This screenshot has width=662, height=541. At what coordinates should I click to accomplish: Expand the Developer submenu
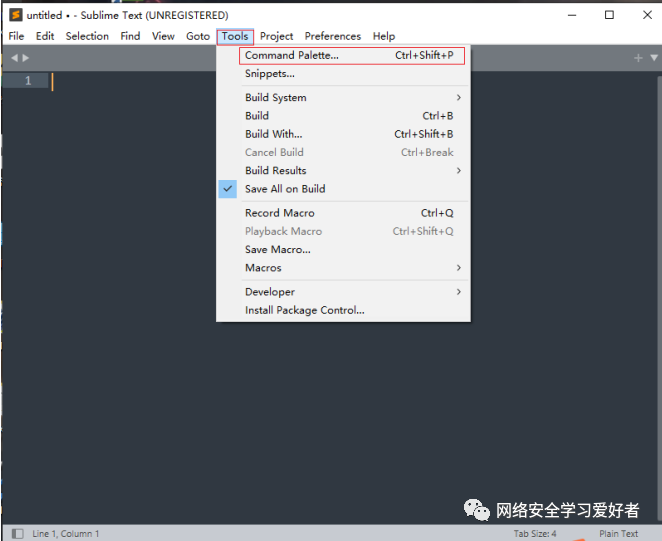coord(343,292)
